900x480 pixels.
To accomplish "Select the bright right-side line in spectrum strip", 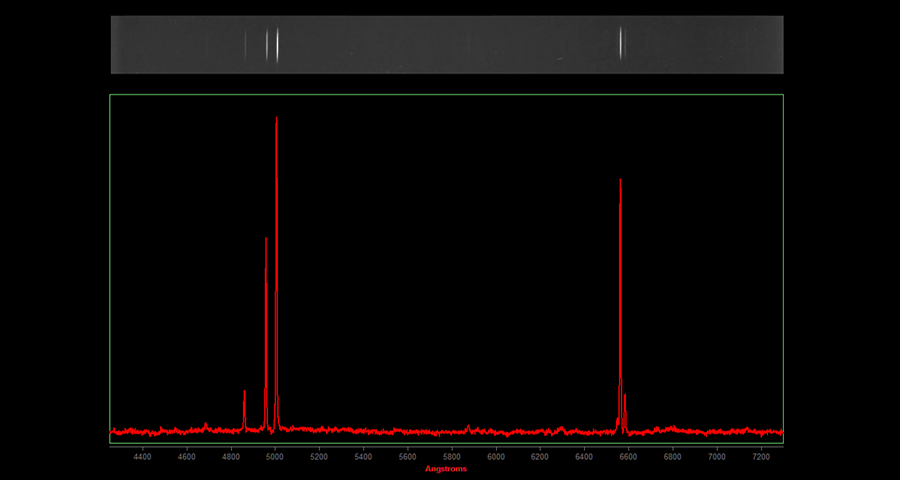I will [x=621, y=44].
